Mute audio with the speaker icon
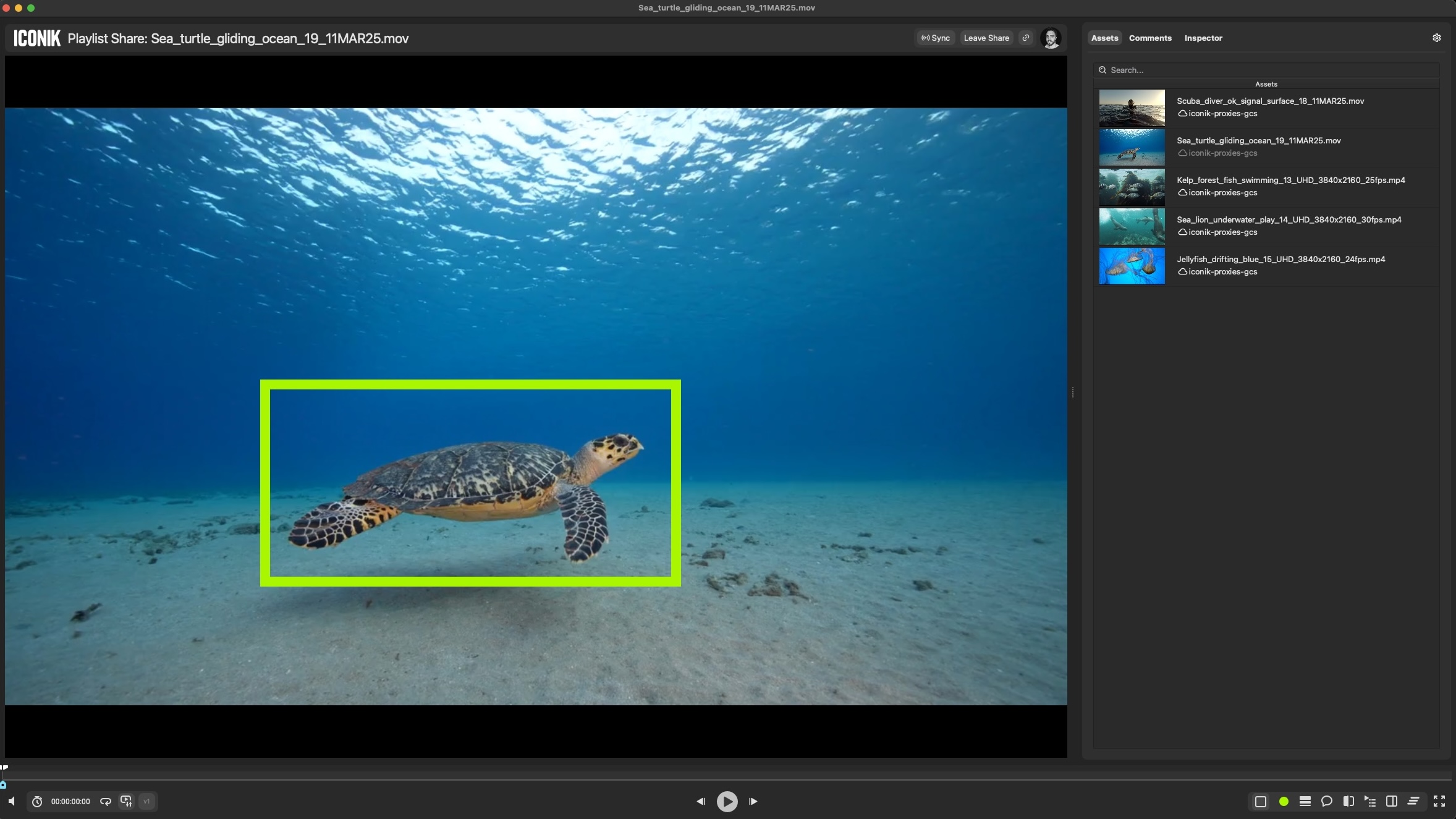The image size is (1456, 819). 12,802
